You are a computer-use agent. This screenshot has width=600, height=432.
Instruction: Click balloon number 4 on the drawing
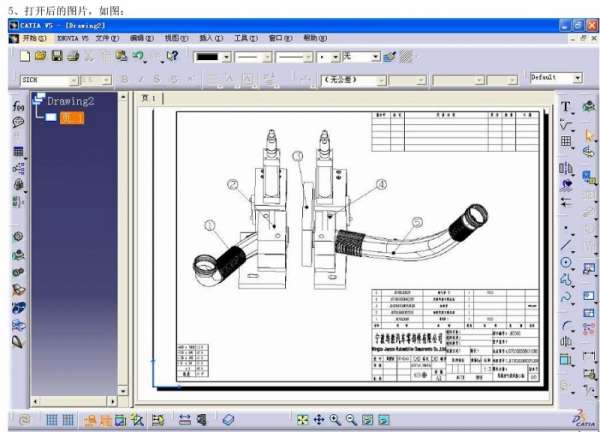coord(382,184)
